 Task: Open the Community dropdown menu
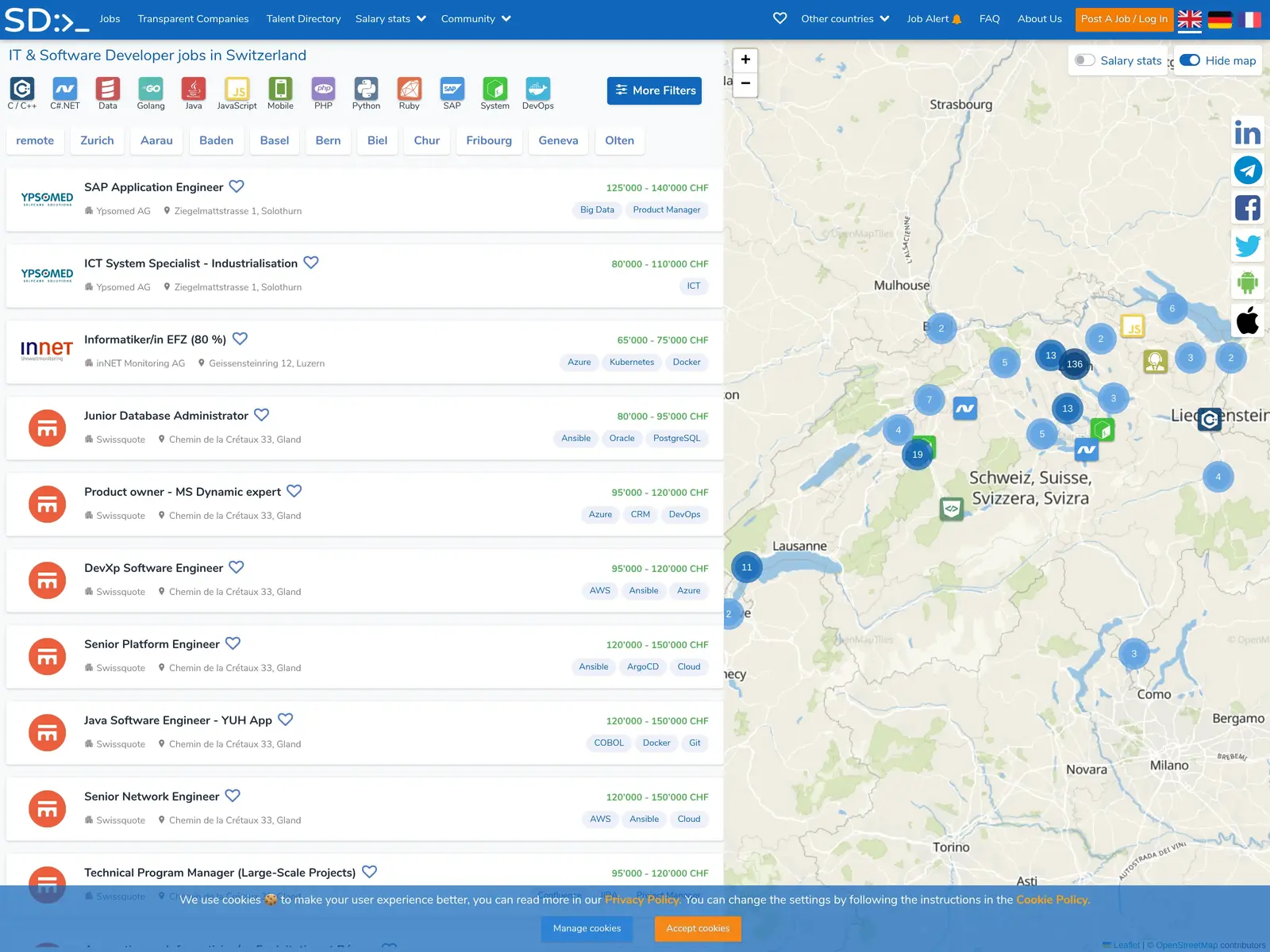tap(476, 19)
